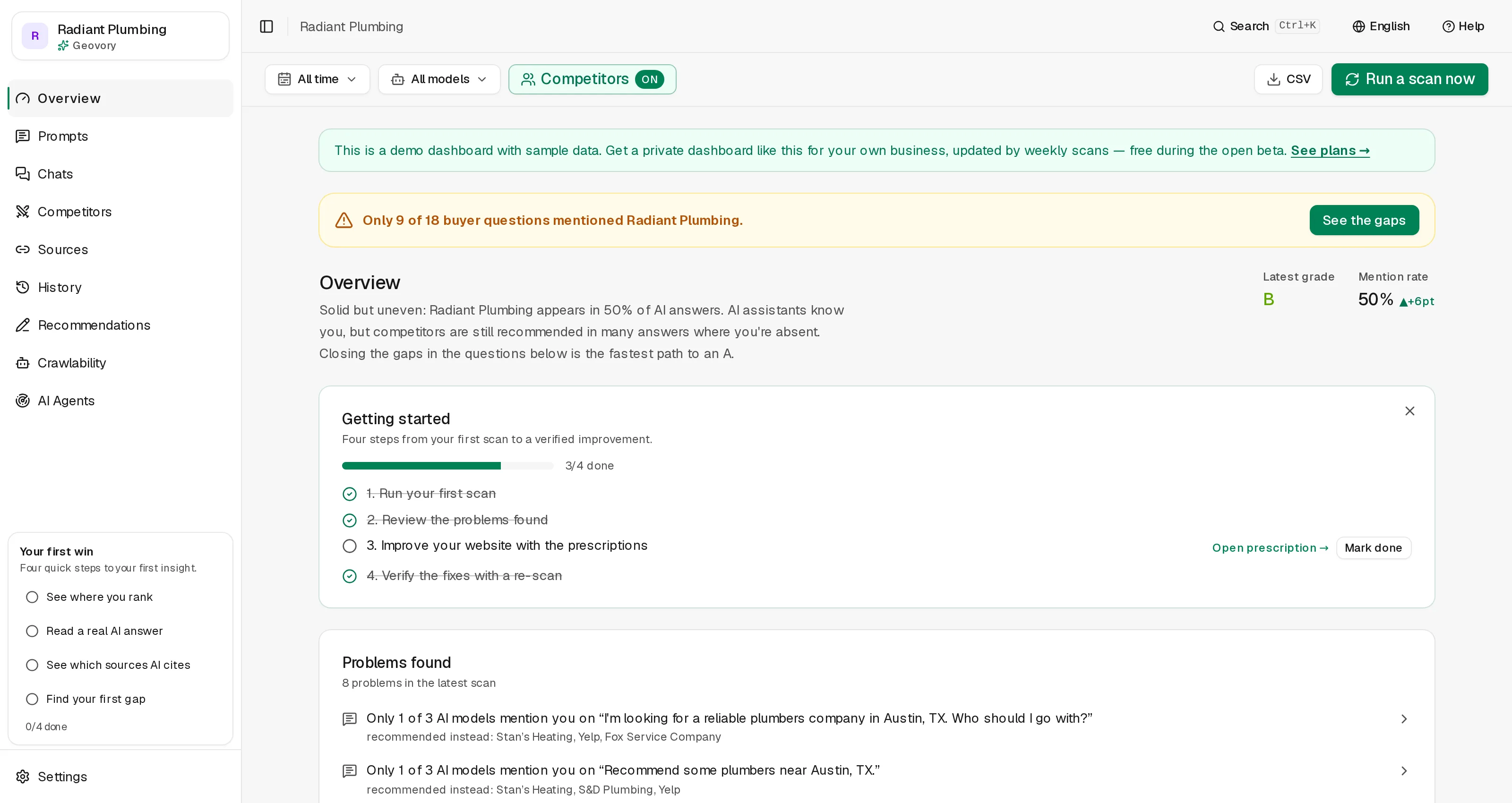Open Settings from the sidebar
The image size is (1512, 803).
coord(120,777)
